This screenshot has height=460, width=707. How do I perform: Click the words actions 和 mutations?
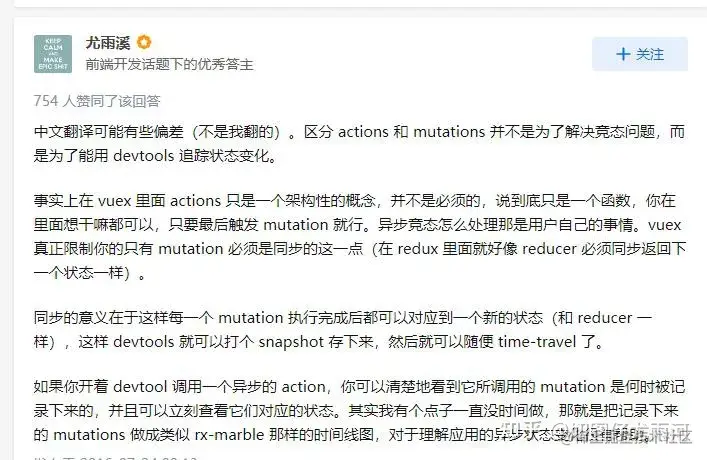point(411,132)
